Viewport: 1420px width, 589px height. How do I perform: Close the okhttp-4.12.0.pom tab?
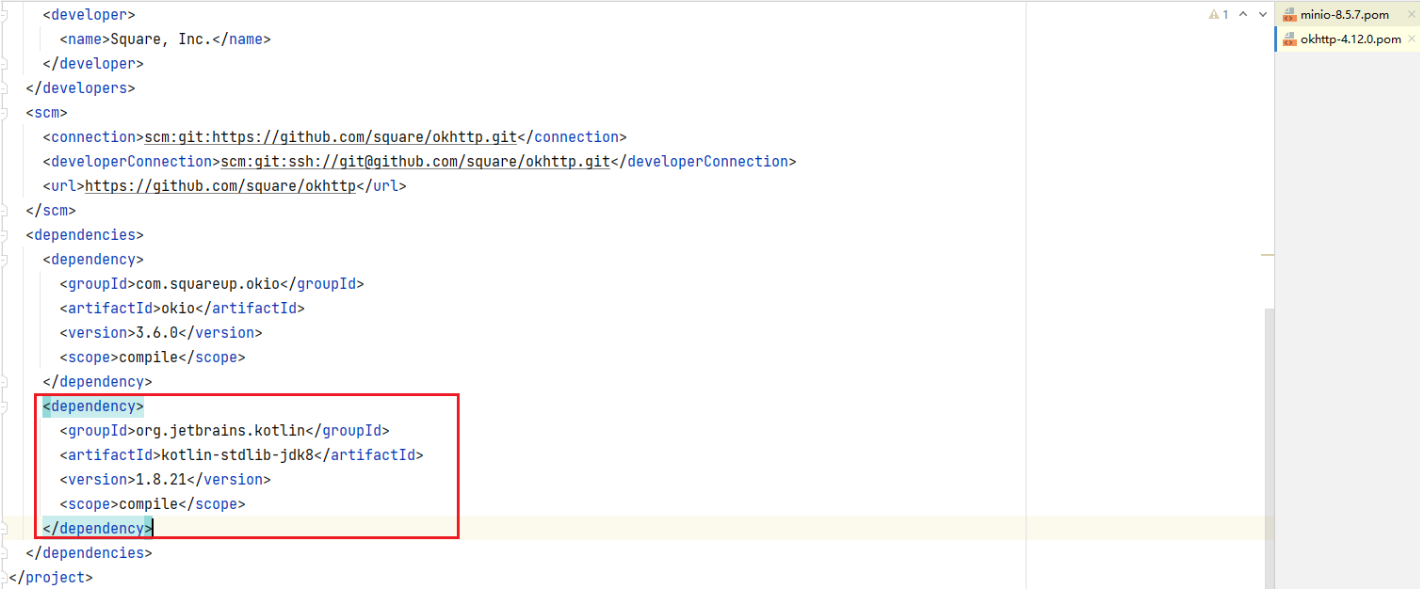tap(1411, 39)
